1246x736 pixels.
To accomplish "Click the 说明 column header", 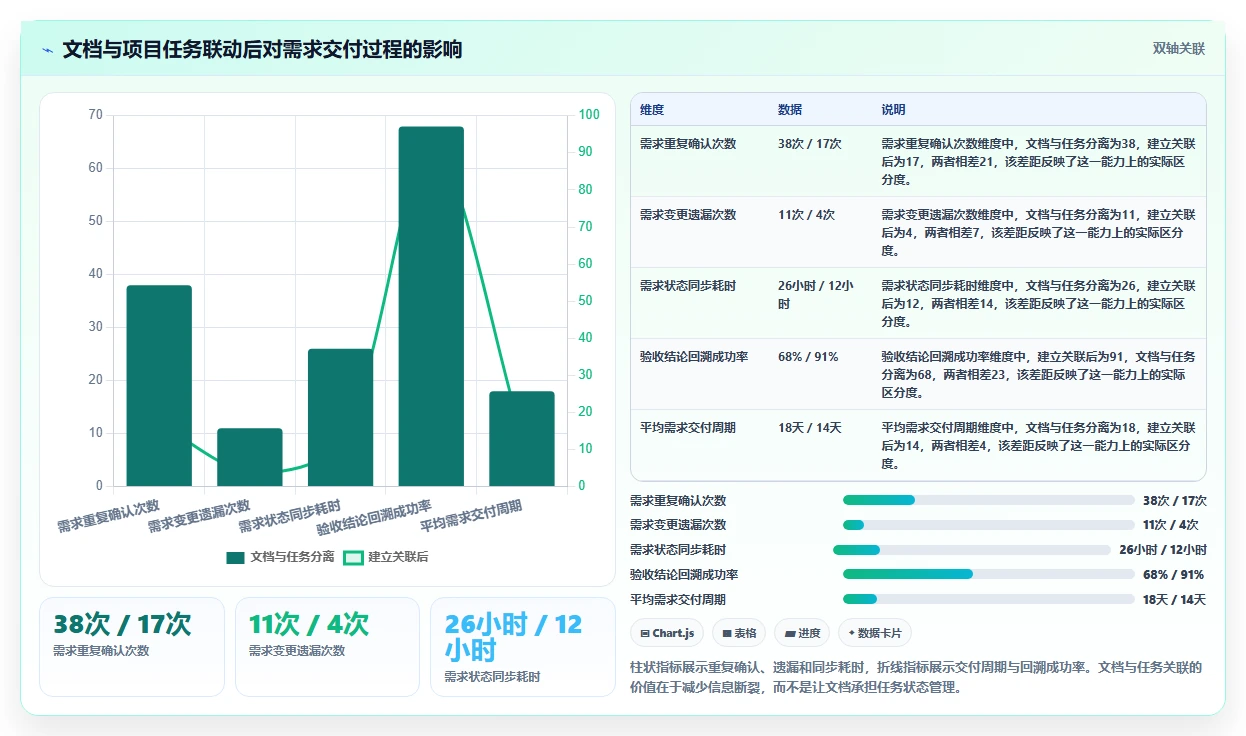I will (893, 109).
